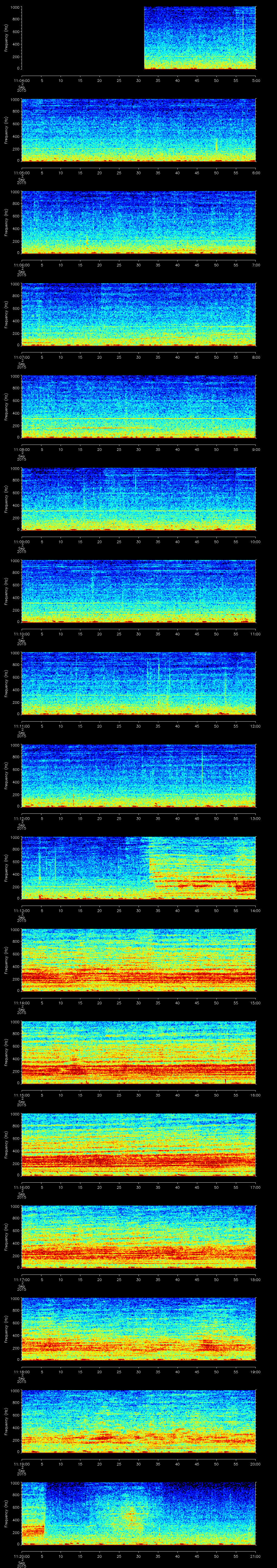
Task: Click the 11:19:00 spectrogram panel
Action: tap(138, 1421)
